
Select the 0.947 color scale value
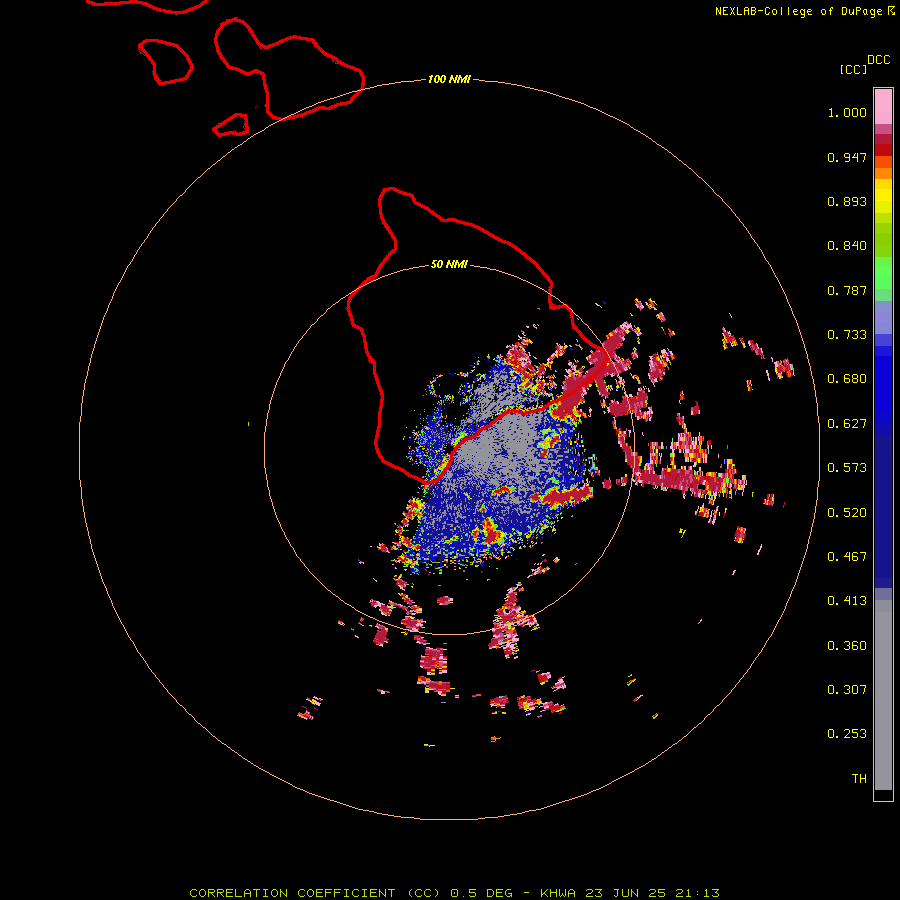[847, 157]
